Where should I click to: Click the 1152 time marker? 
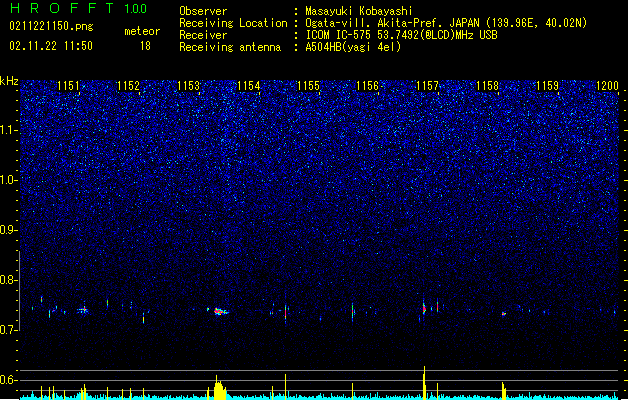click(128, 85)
